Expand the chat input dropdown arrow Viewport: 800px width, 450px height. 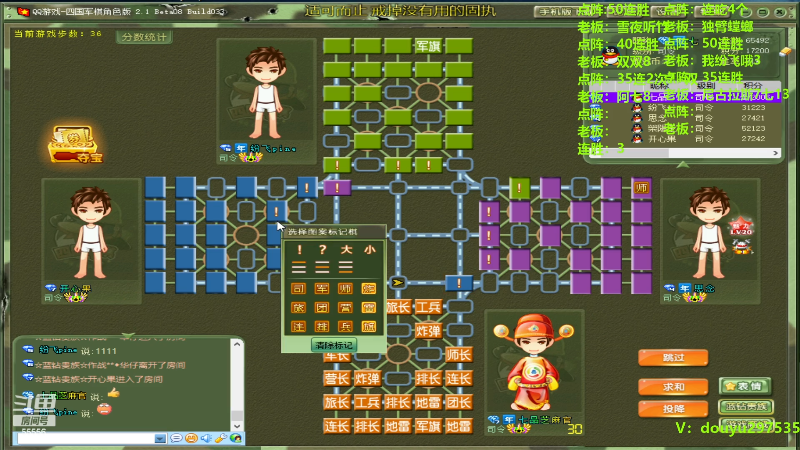point(160,439)
